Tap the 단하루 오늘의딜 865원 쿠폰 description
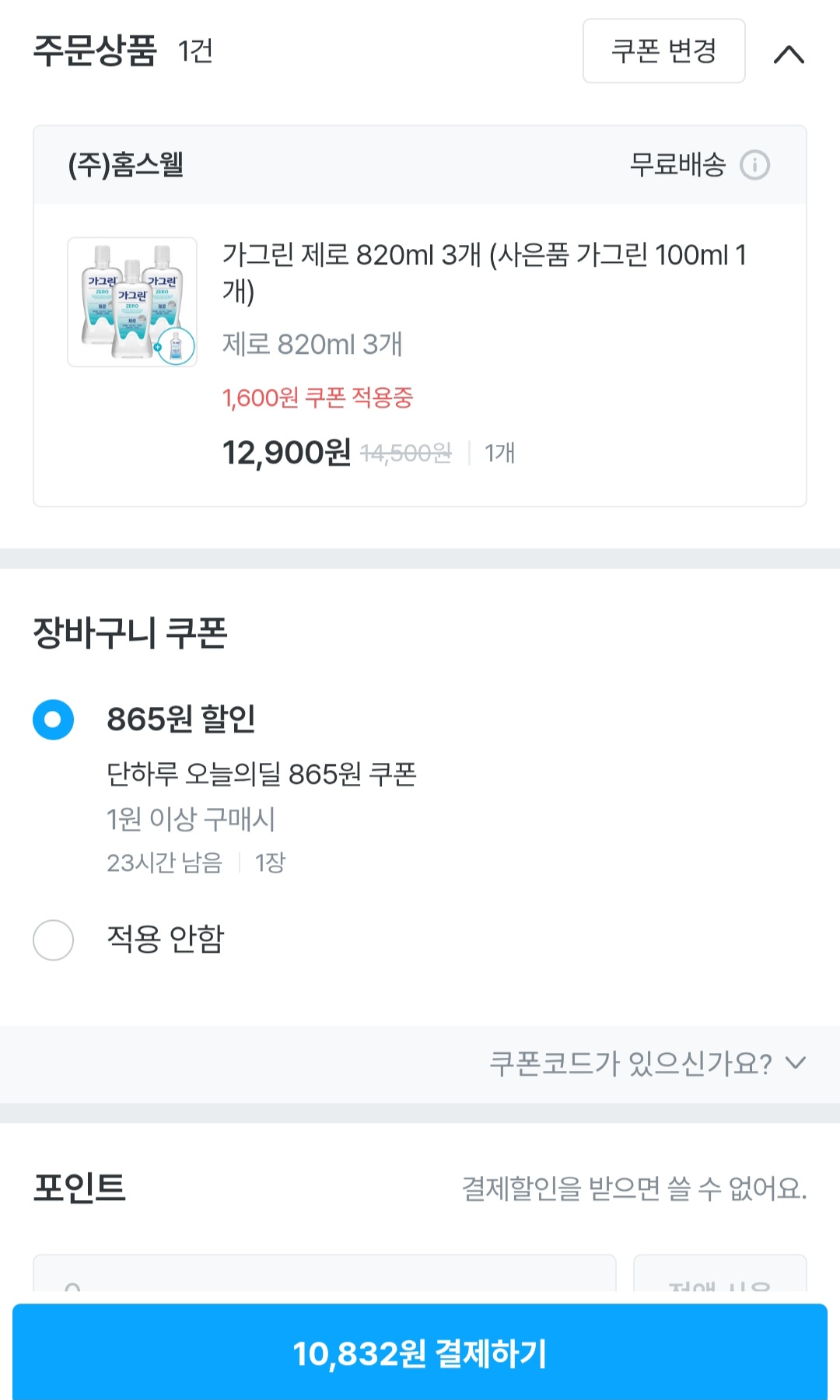This screenshot has height=1400, width=840. 261,774
